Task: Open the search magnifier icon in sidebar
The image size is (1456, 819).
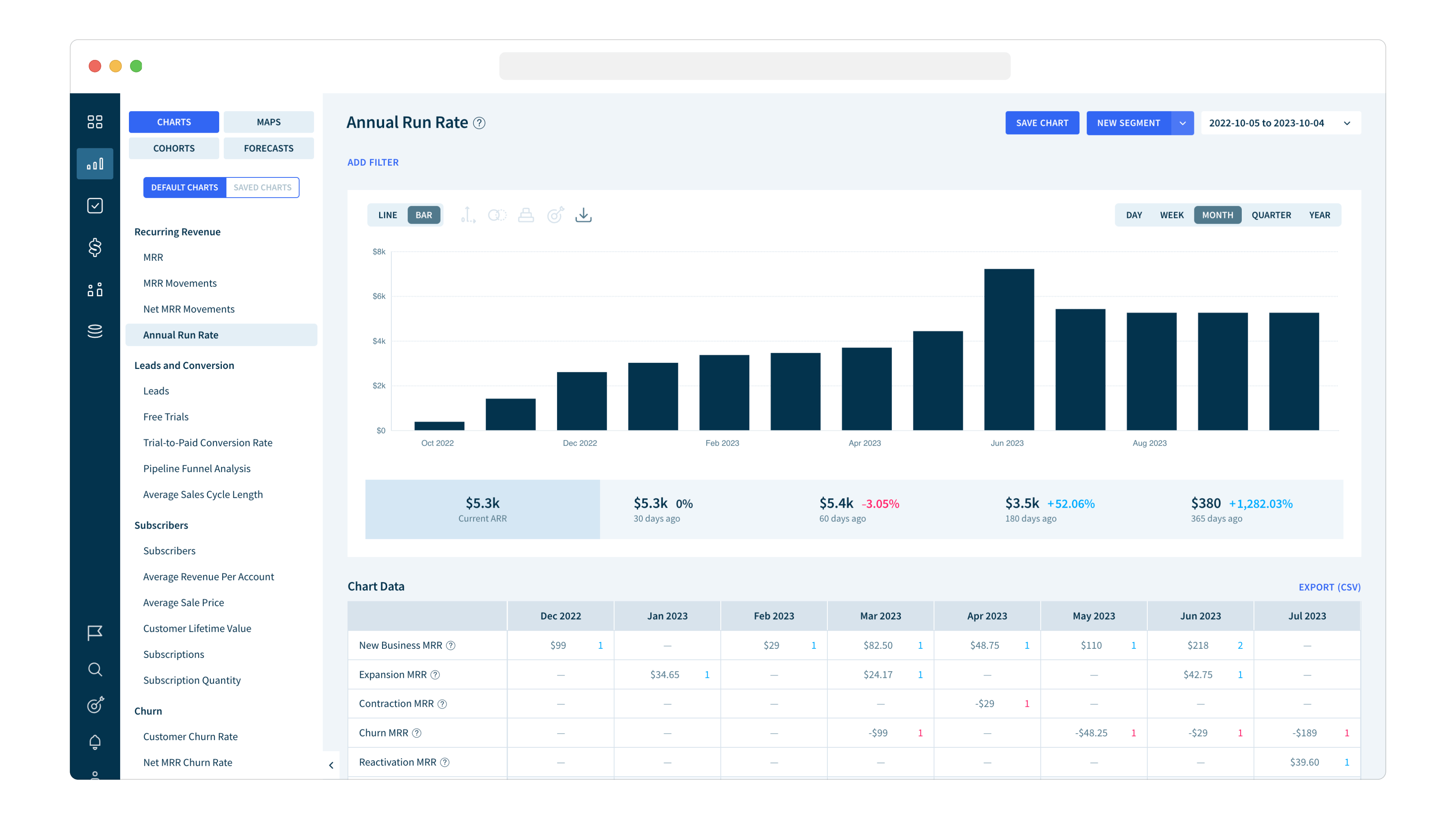Action: [x=95, y=670]
